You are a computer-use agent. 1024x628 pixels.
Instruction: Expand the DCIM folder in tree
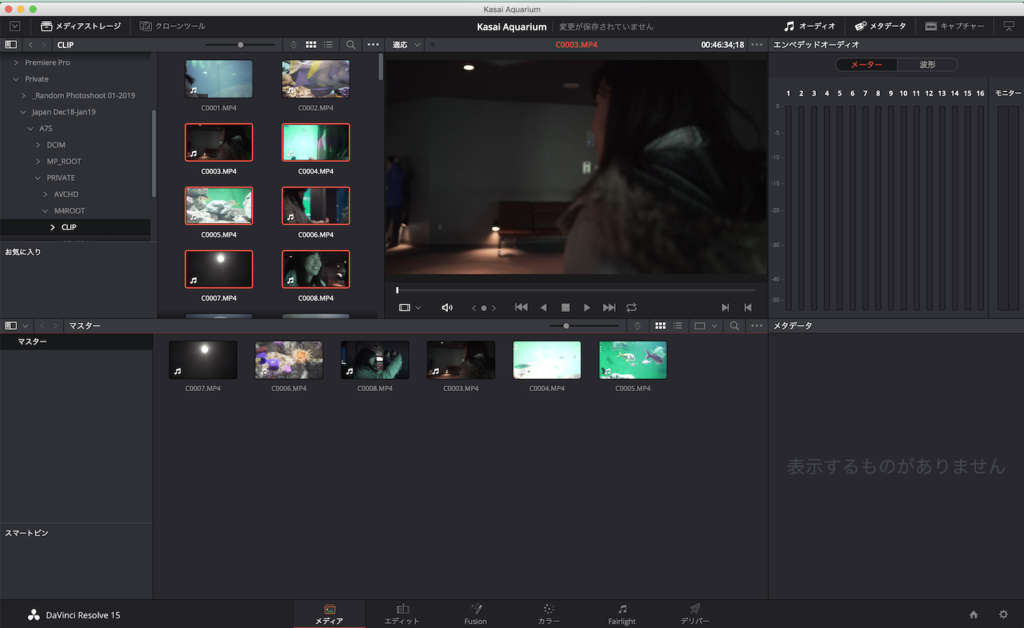click(39, 145)
